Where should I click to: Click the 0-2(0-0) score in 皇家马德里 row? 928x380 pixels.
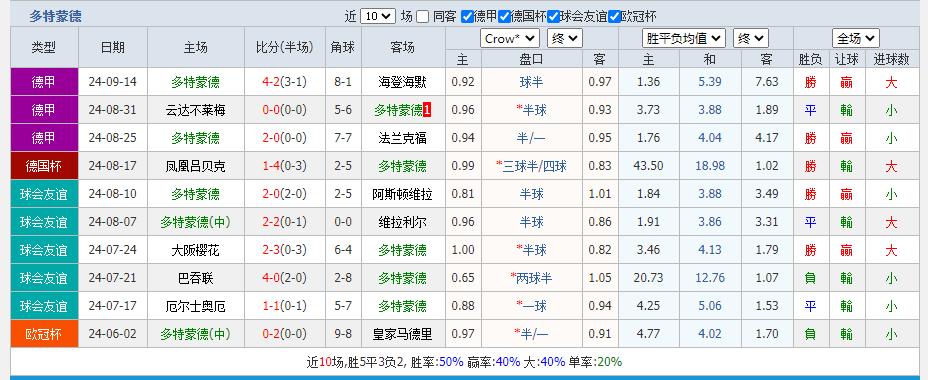tap(285, 334)
